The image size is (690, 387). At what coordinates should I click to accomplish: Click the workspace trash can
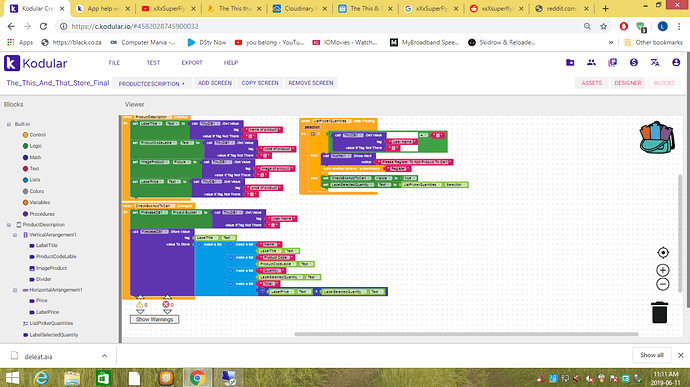[x=660, y=312]
